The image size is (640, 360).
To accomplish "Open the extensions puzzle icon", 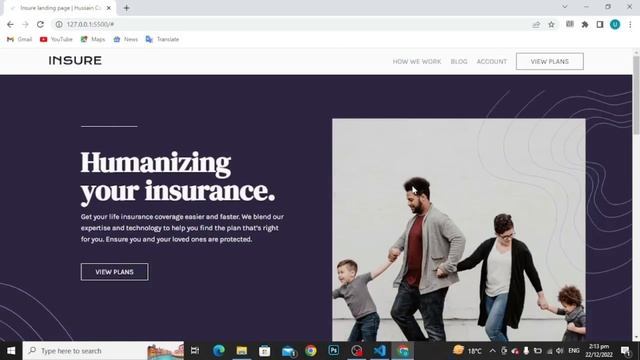I will 585,24.
